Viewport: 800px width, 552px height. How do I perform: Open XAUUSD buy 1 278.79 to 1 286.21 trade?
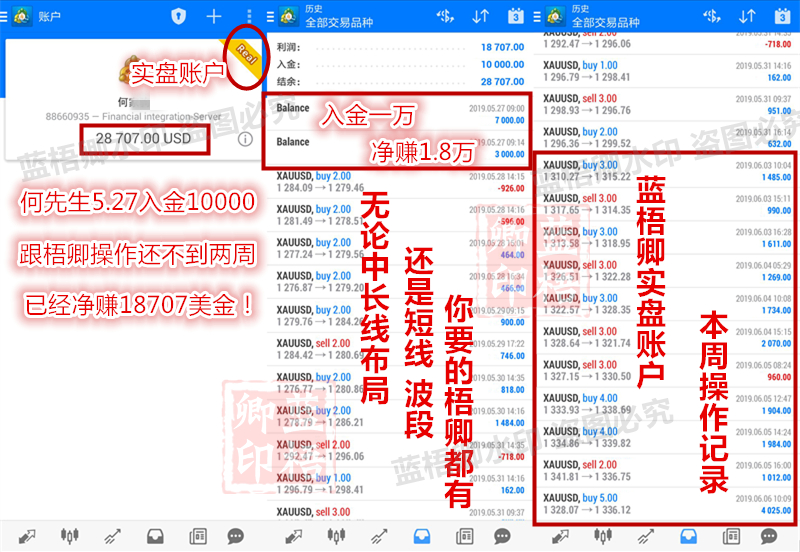coord(400,417)
